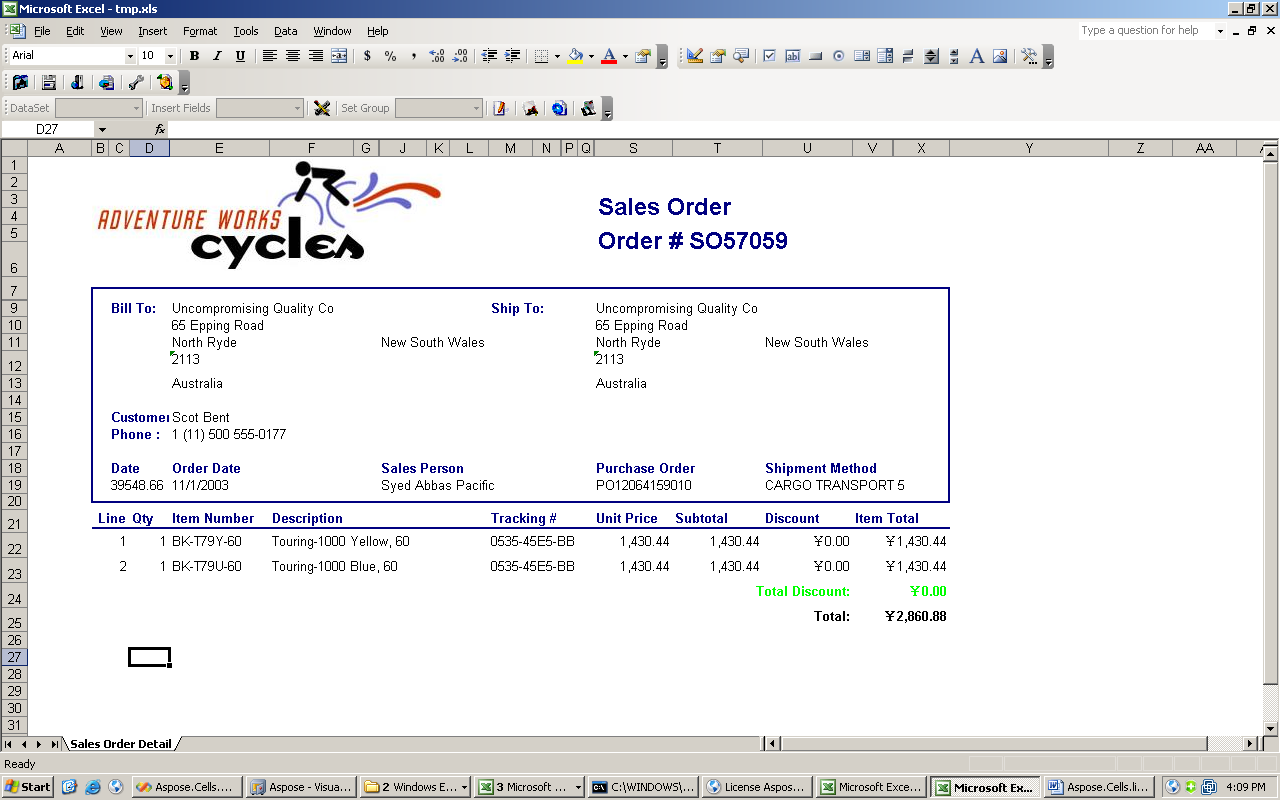Screen dimensions: 1280x800
Task: Click save icon in second toolbar row
Action: coord(47,82)
